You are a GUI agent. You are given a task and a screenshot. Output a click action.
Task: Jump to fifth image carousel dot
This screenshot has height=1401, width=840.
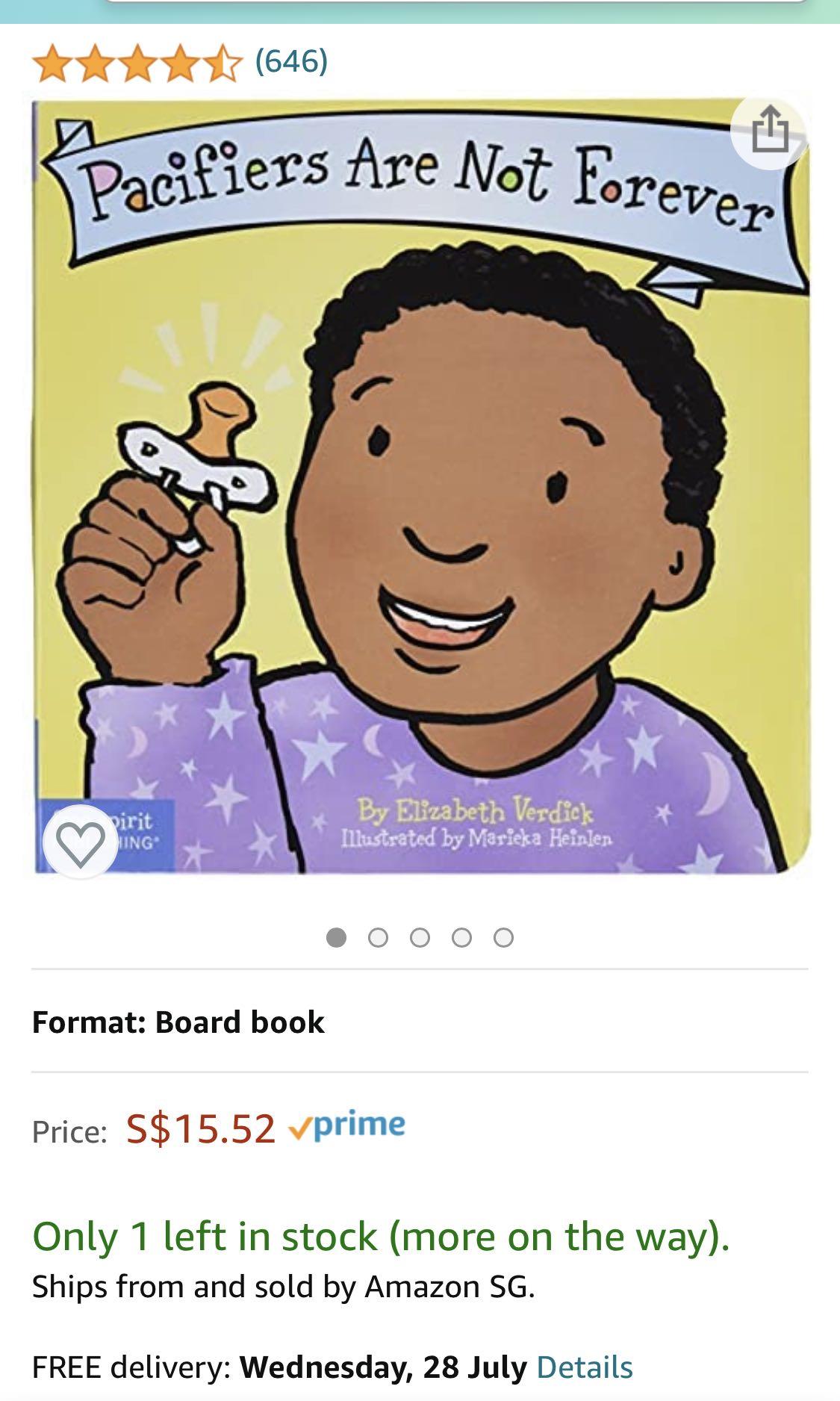[x=503, y=937]
